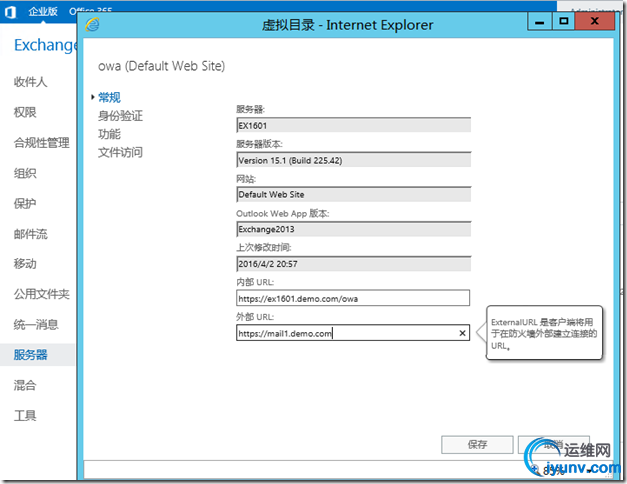
Task: Click the 保存 save button
Action: pos(477,444)
